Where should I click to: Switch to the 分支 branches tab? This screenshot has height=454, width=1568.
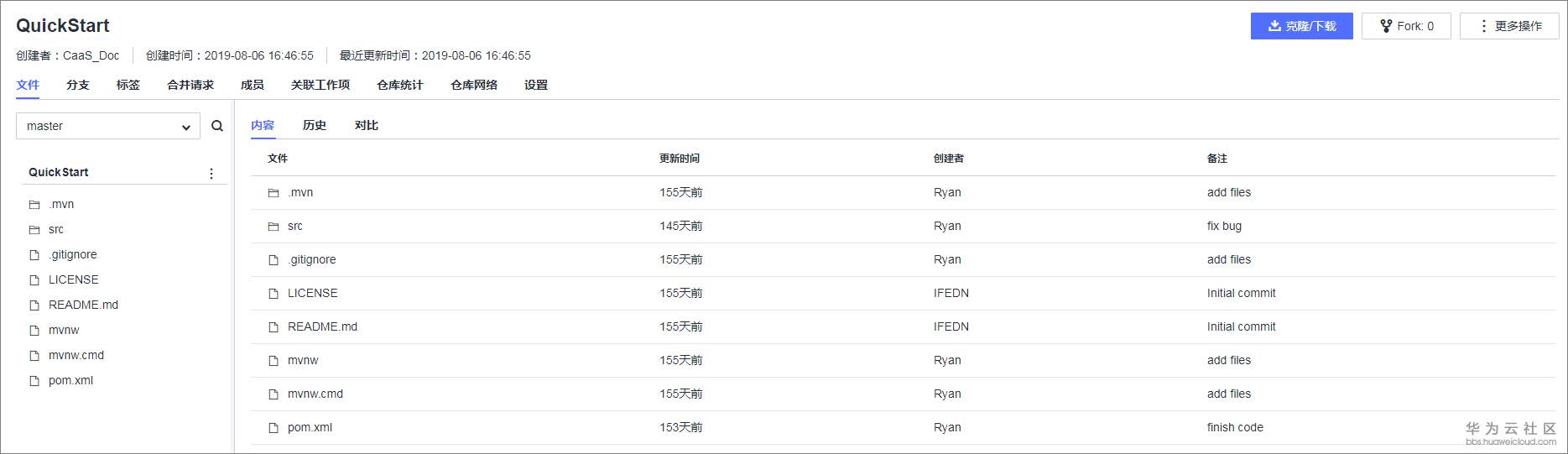pos(78,85)
